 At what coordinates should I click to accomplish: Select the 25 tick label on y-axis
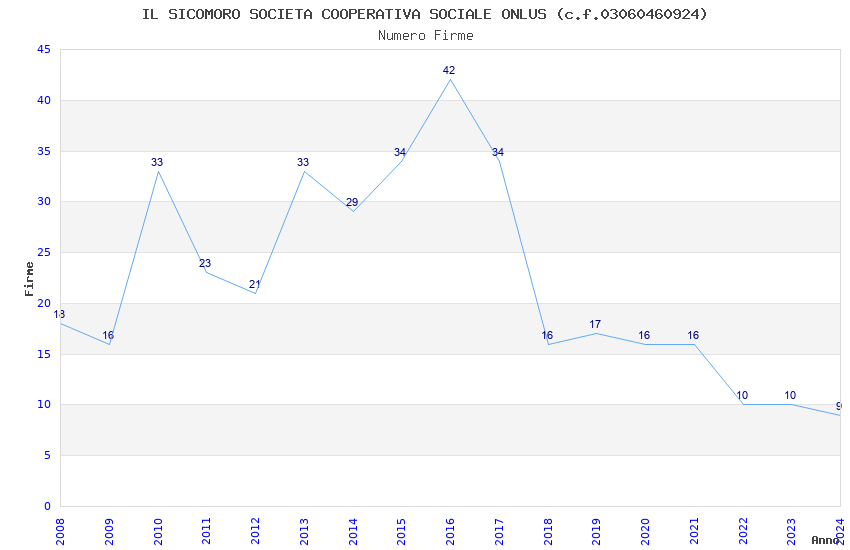pyautogui.click(x=43, y=253)
